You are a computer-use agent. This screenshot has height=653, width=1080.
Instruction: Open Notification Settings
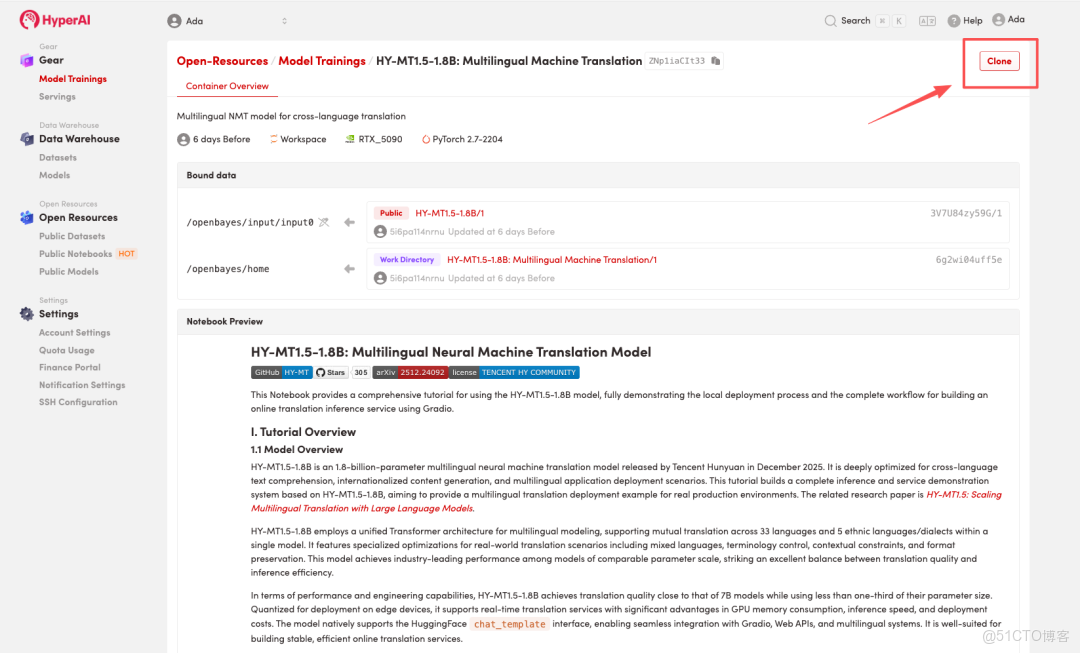pos(82,384)
